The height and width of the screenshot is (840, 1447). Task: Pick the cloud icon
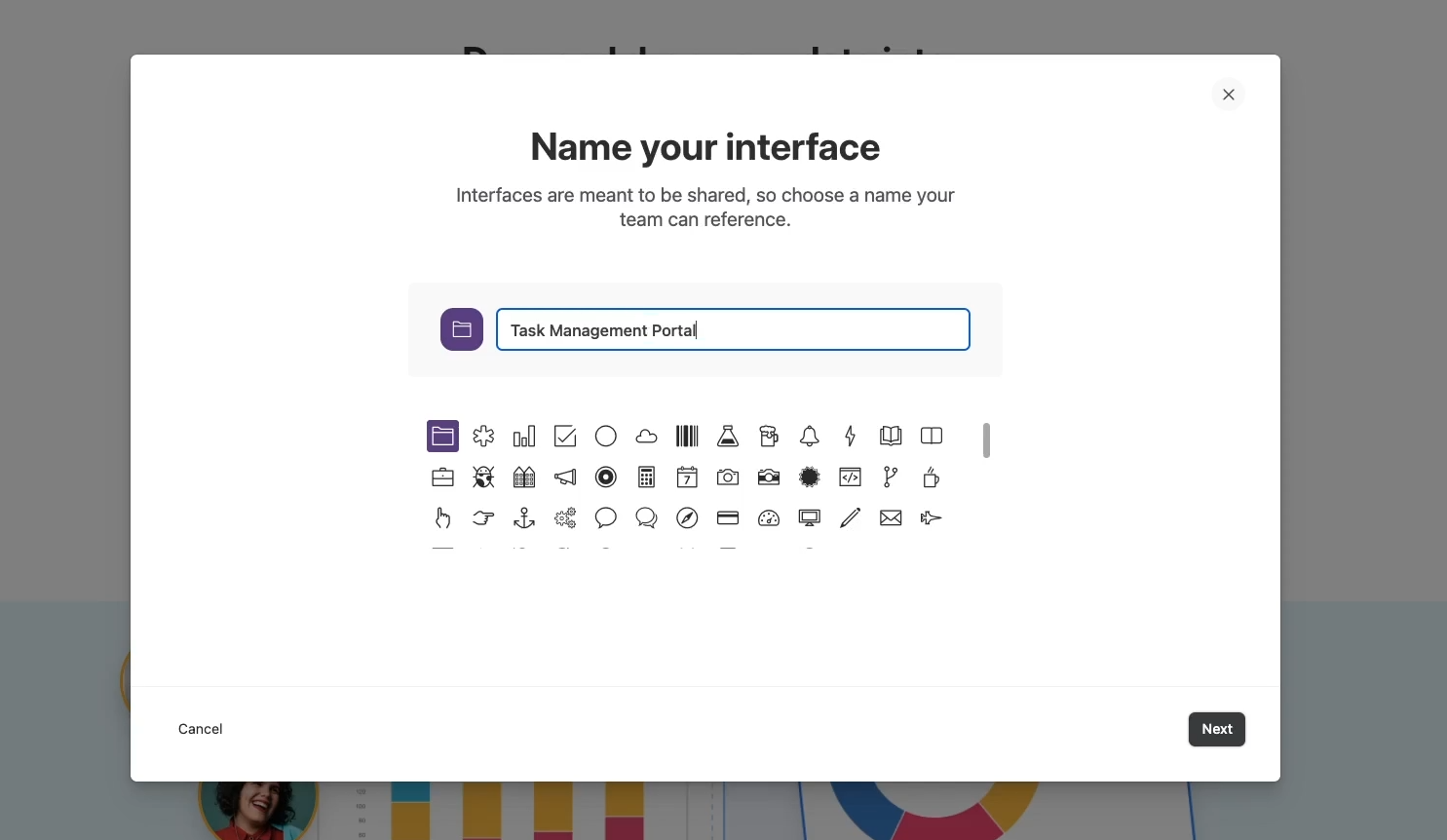click(646, 437)
